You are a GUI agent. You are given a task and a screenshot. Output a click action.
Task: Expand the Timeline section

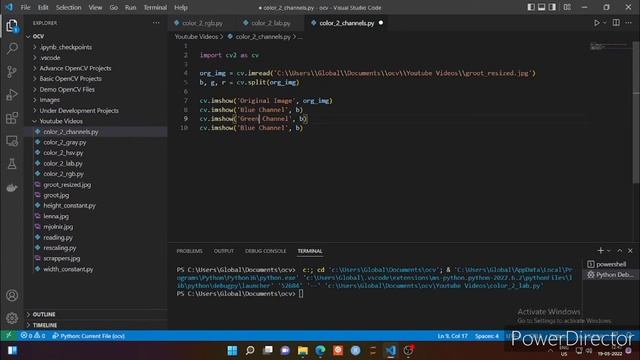coord(96,325)
